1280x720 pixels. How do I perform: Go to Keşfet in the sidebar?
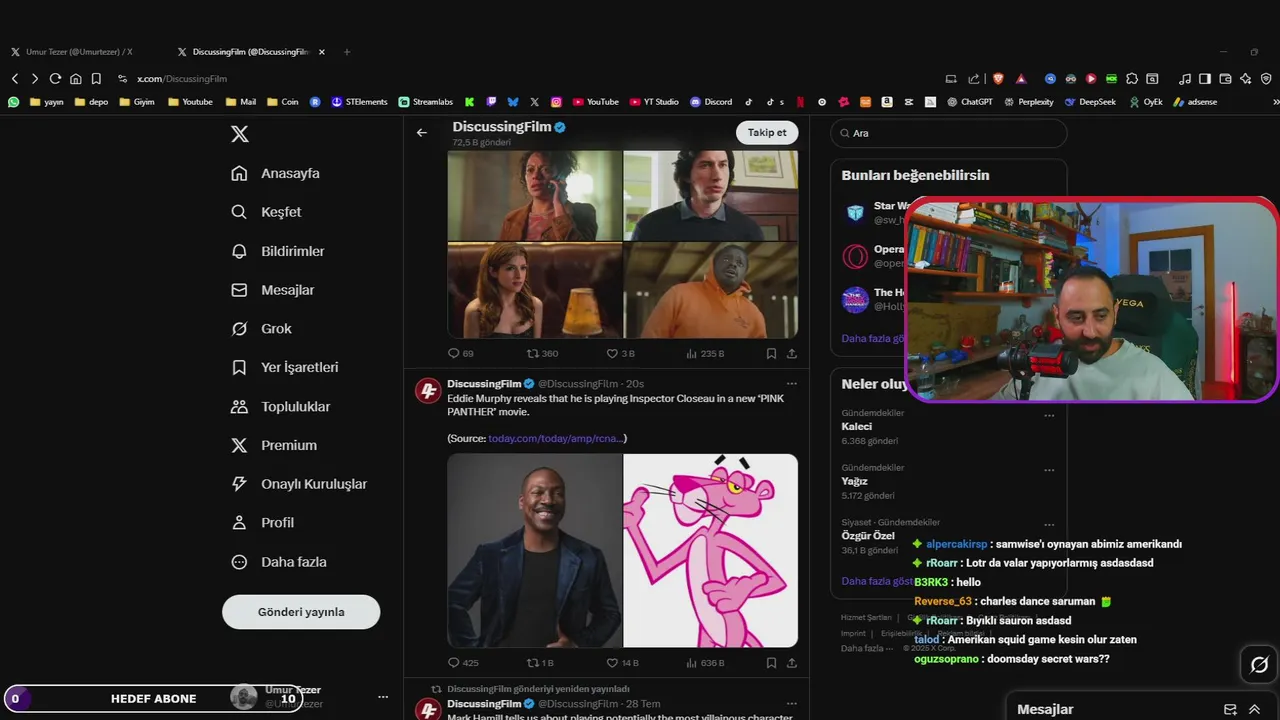[266, 212]
